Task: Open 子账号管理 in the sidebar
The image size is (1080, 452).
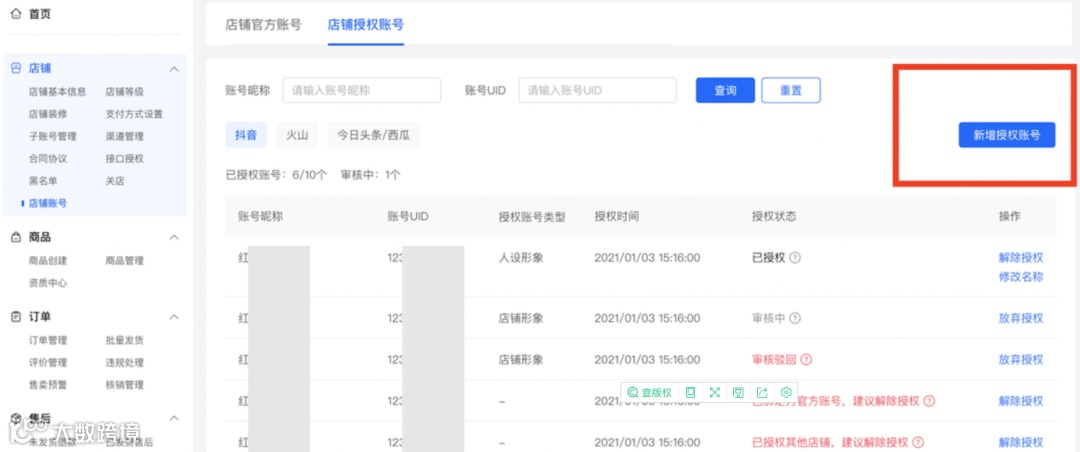Action: click(x=52, y=136)
